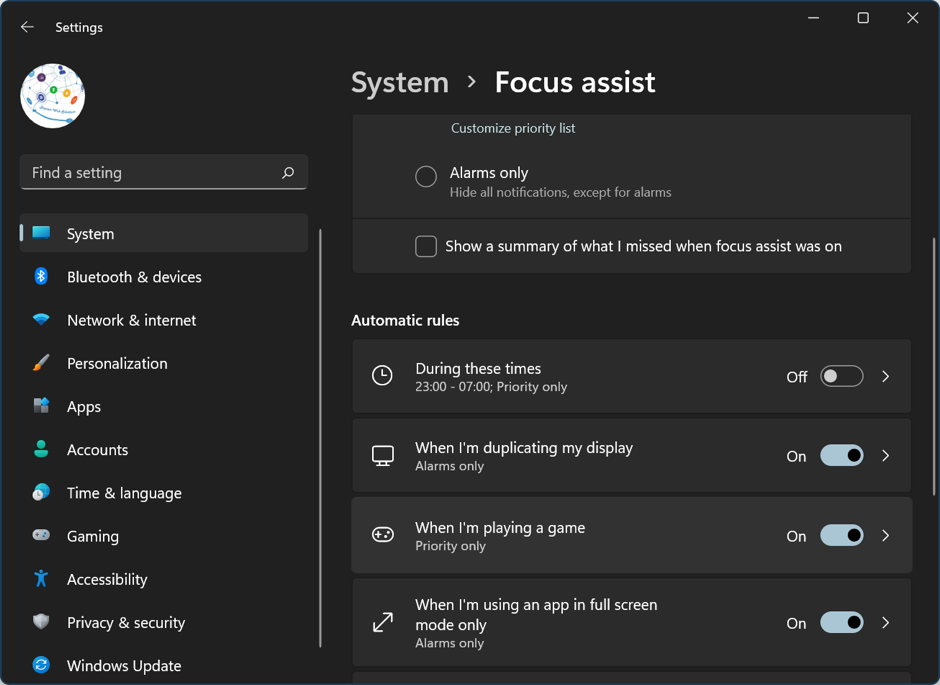Click the search magnifier icon
940x685 pixels.
pyautogui.click(x=288, y=173)
